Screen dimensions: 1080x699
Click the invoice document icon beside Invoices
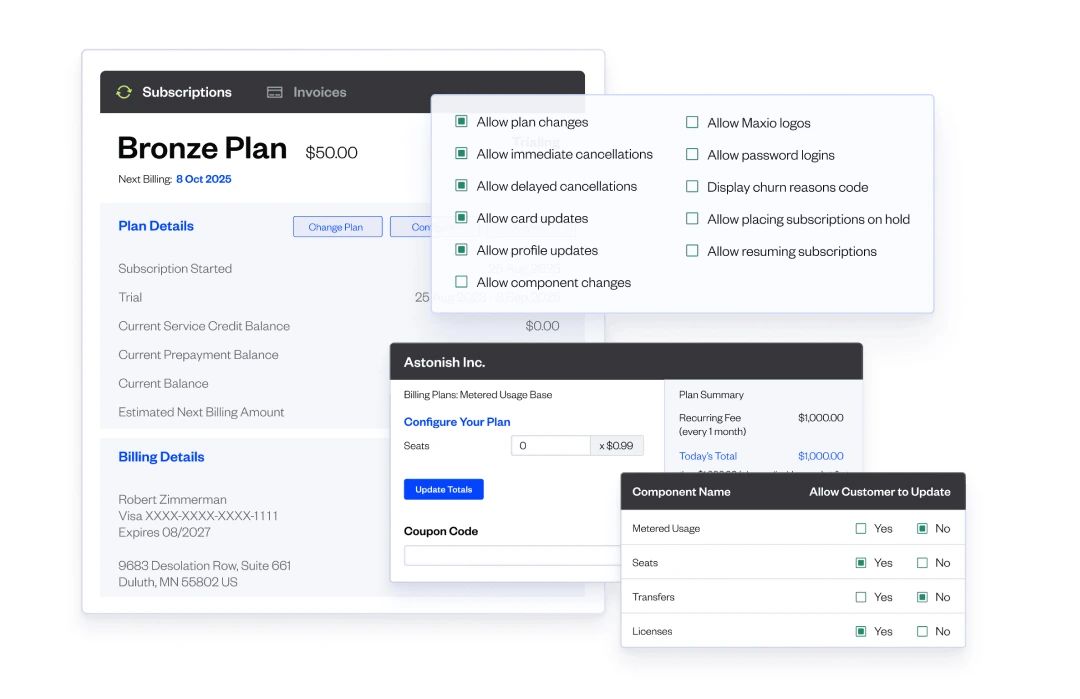pos(274,92)
